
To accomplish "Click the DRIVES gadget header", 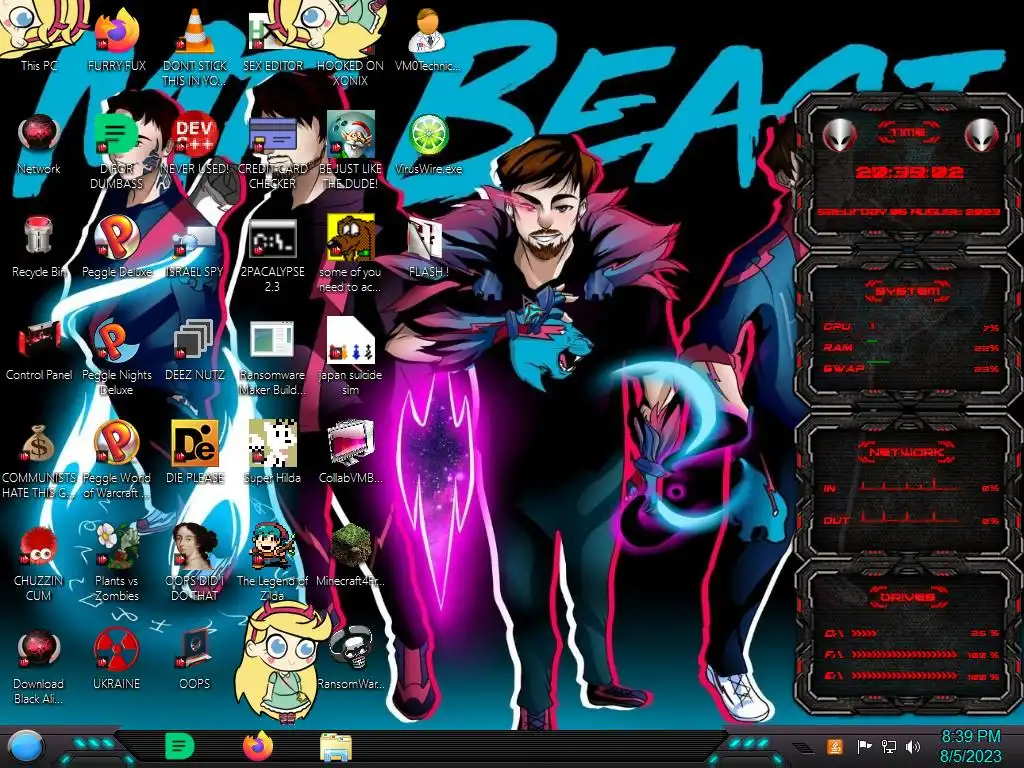I will (908, 597).
